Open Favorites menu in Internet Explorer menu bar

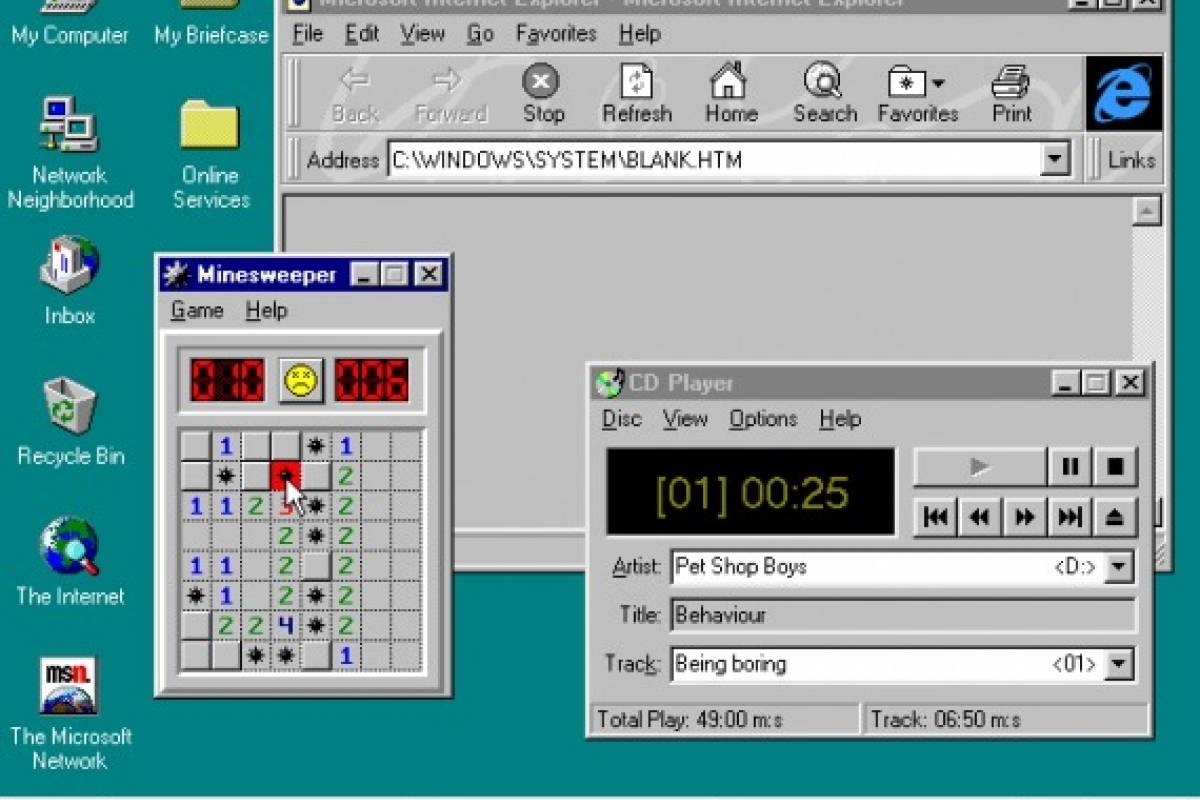556,34
